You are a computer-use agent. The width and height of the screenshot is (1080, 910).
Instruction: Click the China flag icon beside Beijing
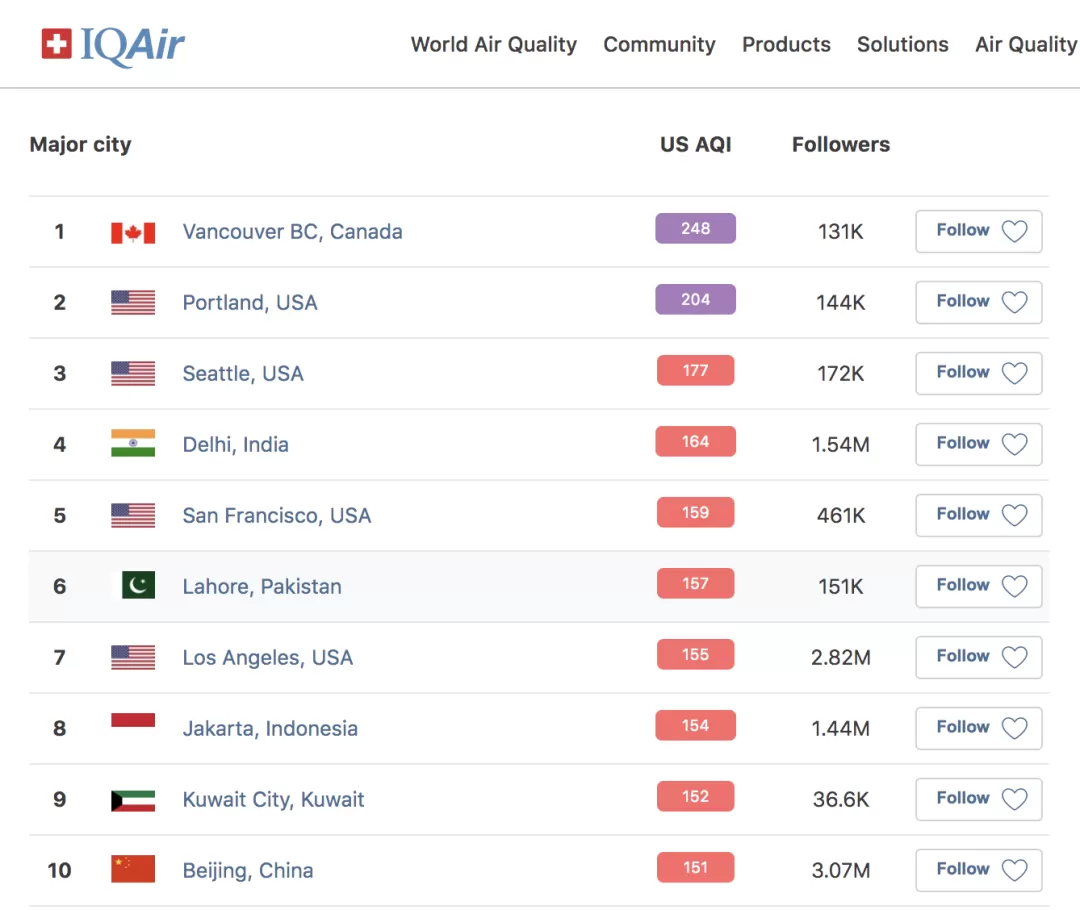pyautogui.click(x=133, y=869)
